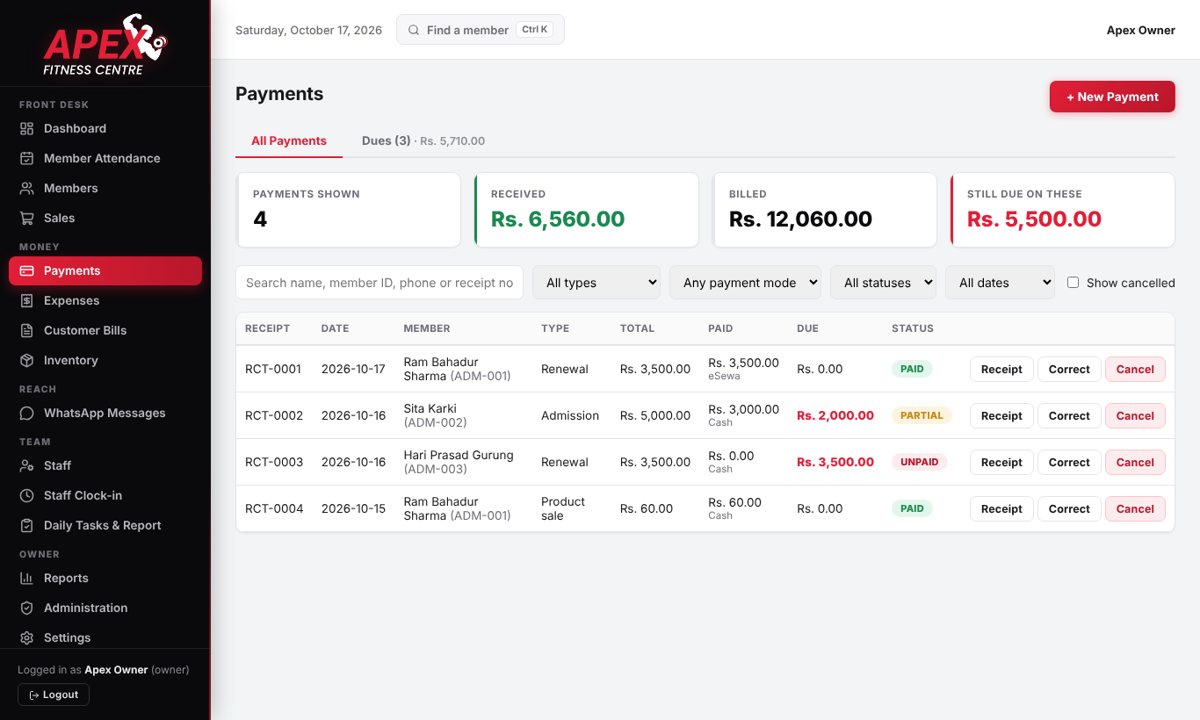Open the Any payment mode dropdown
The image size is (1200, 720).
745,283
